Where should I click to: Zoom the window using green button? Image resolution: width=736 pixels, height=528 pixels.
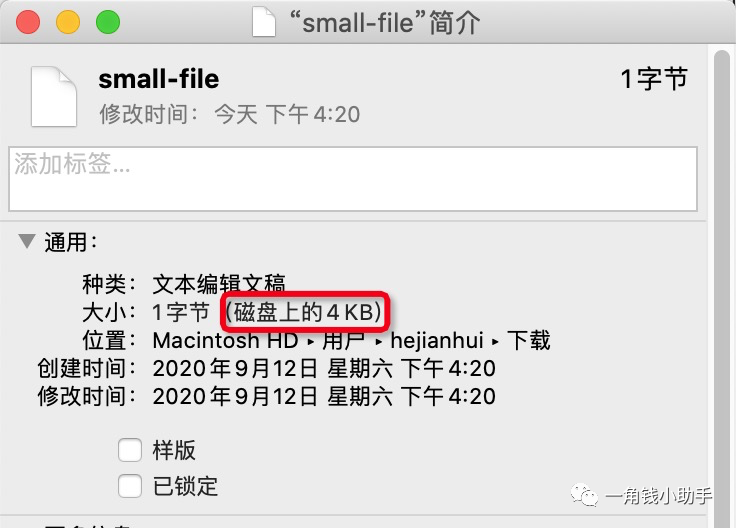(x=108, y=22)
